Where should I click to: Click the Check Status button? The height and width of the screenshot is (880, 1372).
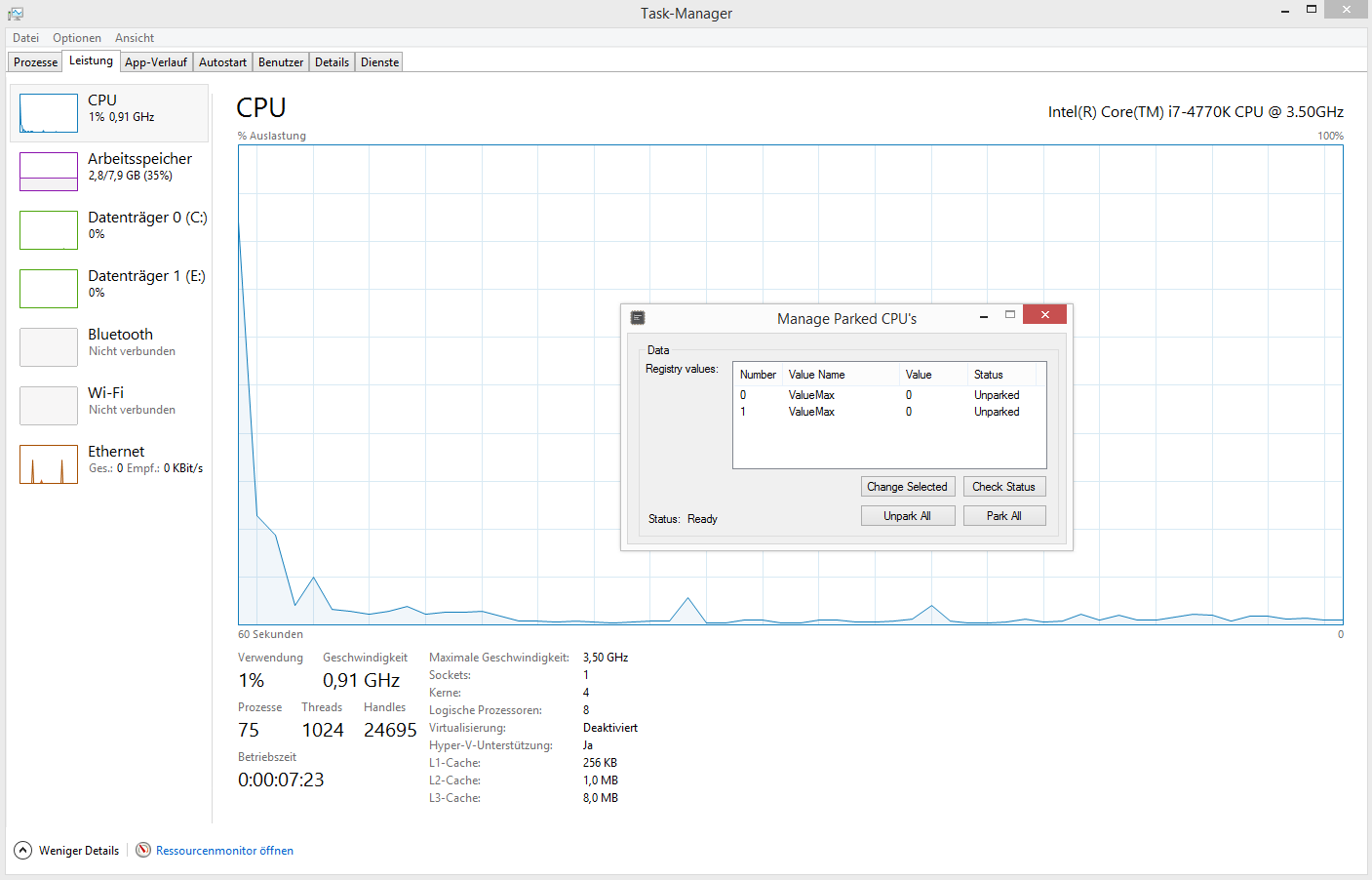1004,487
